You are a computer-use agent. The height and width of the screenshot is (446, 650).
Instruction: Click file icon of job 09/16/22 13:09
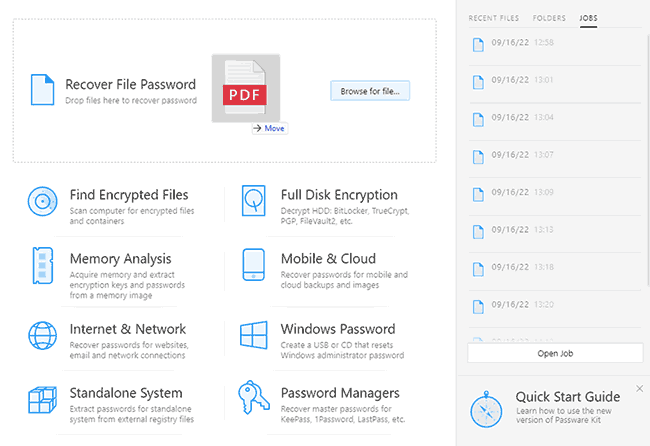click(478, 194)
